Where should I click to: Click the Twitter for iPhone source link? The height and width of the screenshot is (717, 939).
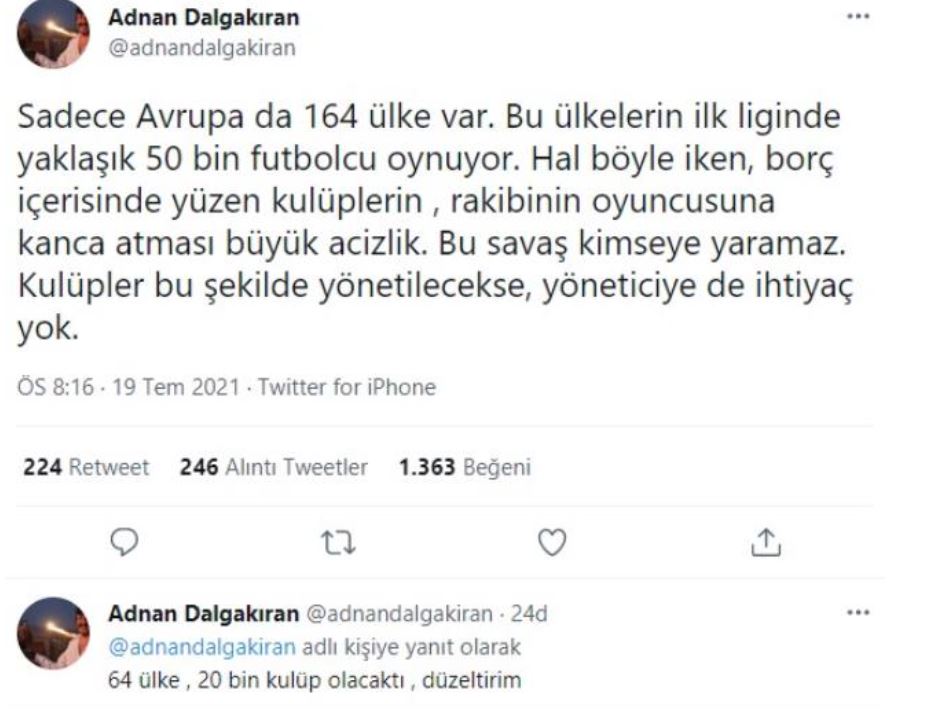347,387
